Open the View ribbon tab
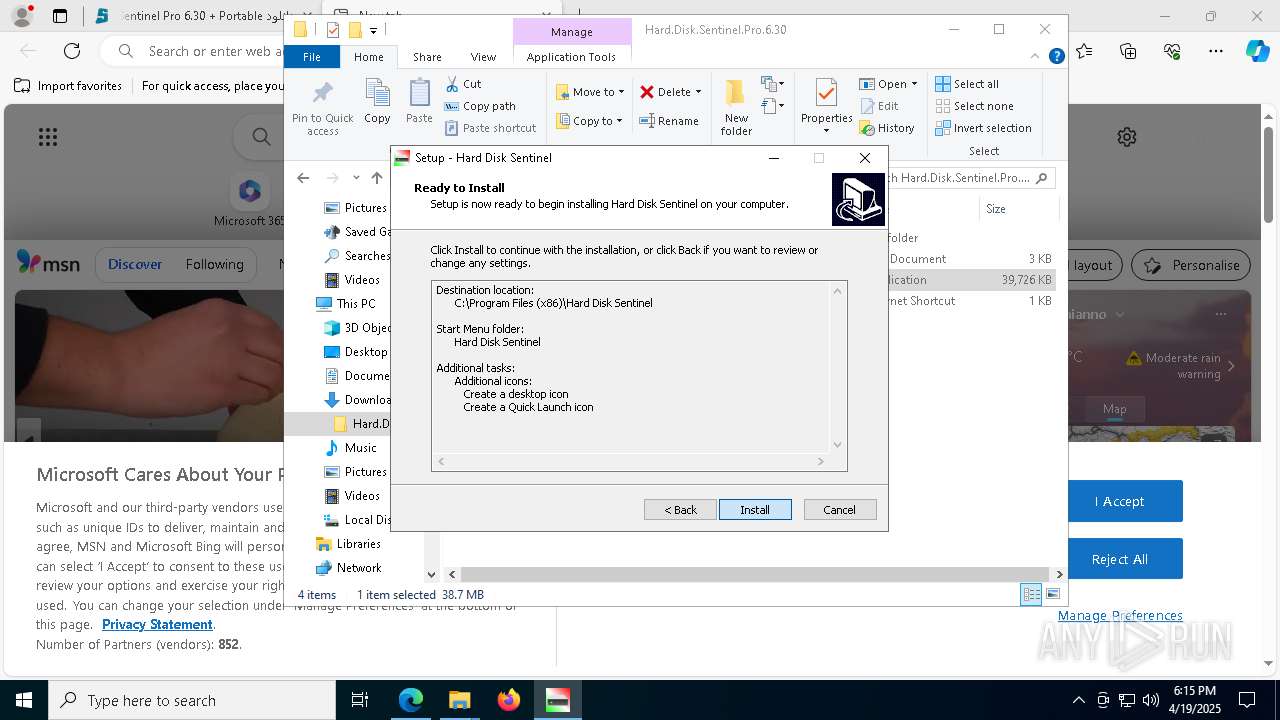The width and height of the screenshot is (1280, 720). pyautogui.click(x=483, y=57)
